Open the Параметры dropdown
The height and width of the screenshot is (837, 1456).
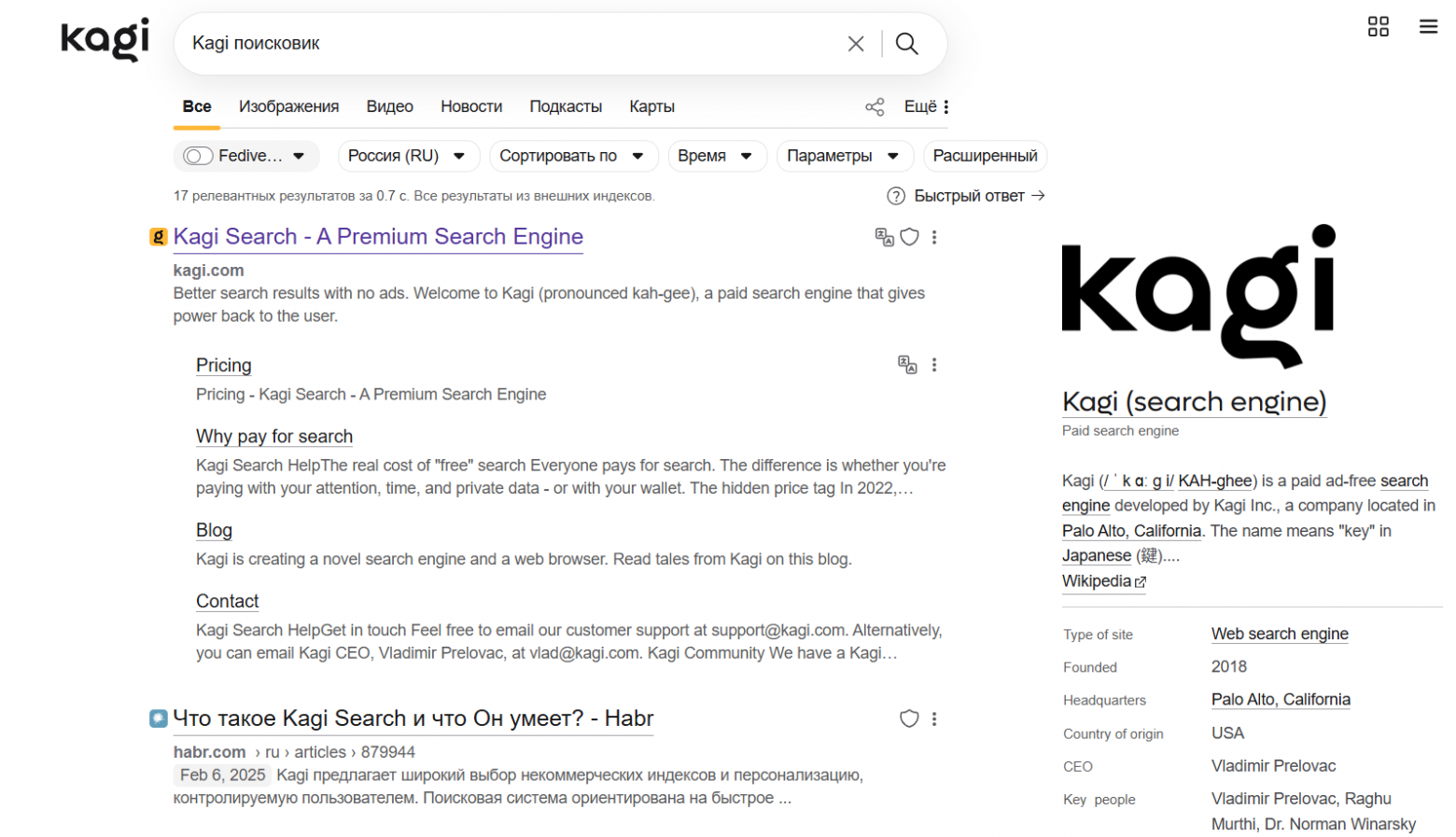(x=845, y=156)
